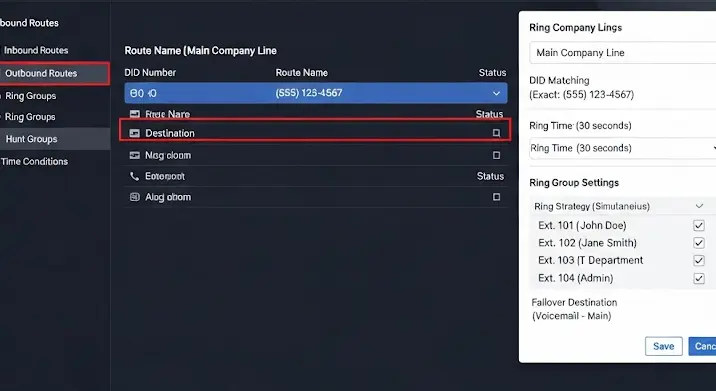
Task: Click the blue Cancel button
Action: 702,346
